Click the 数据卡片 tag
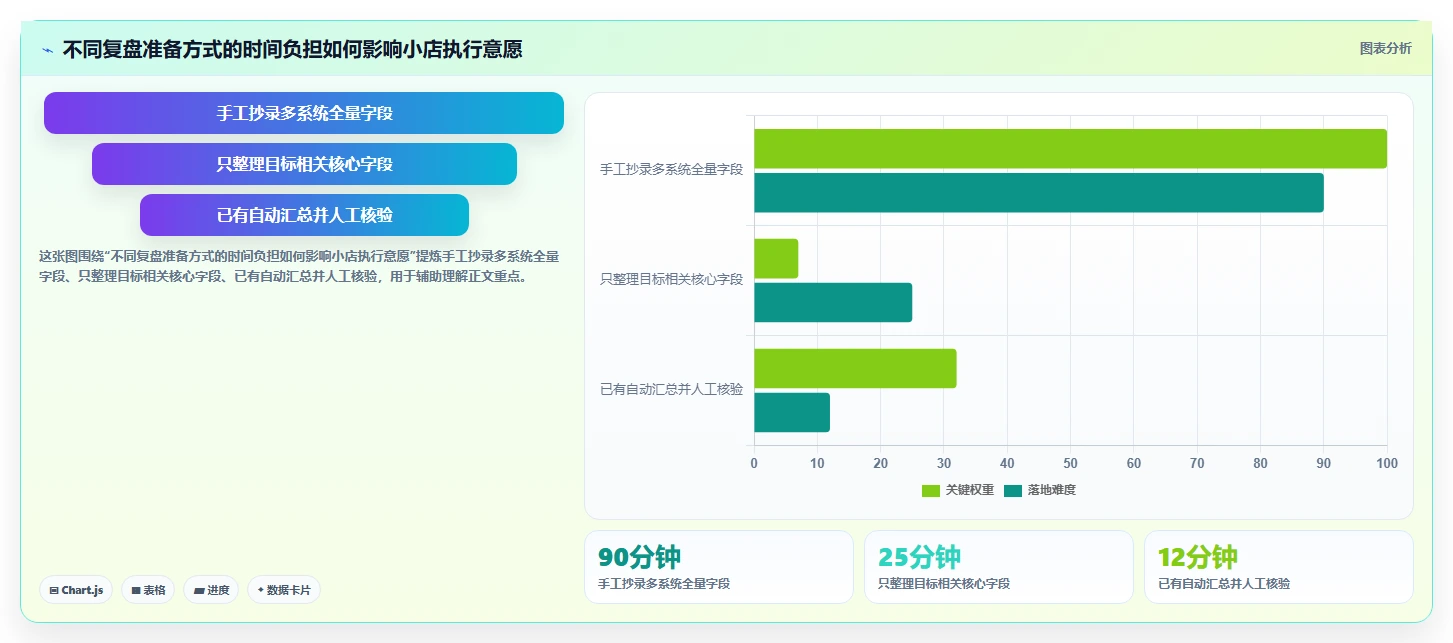The height and width of the screenshot is (643, 1453). pyautogui.click(x=284, y=590)
